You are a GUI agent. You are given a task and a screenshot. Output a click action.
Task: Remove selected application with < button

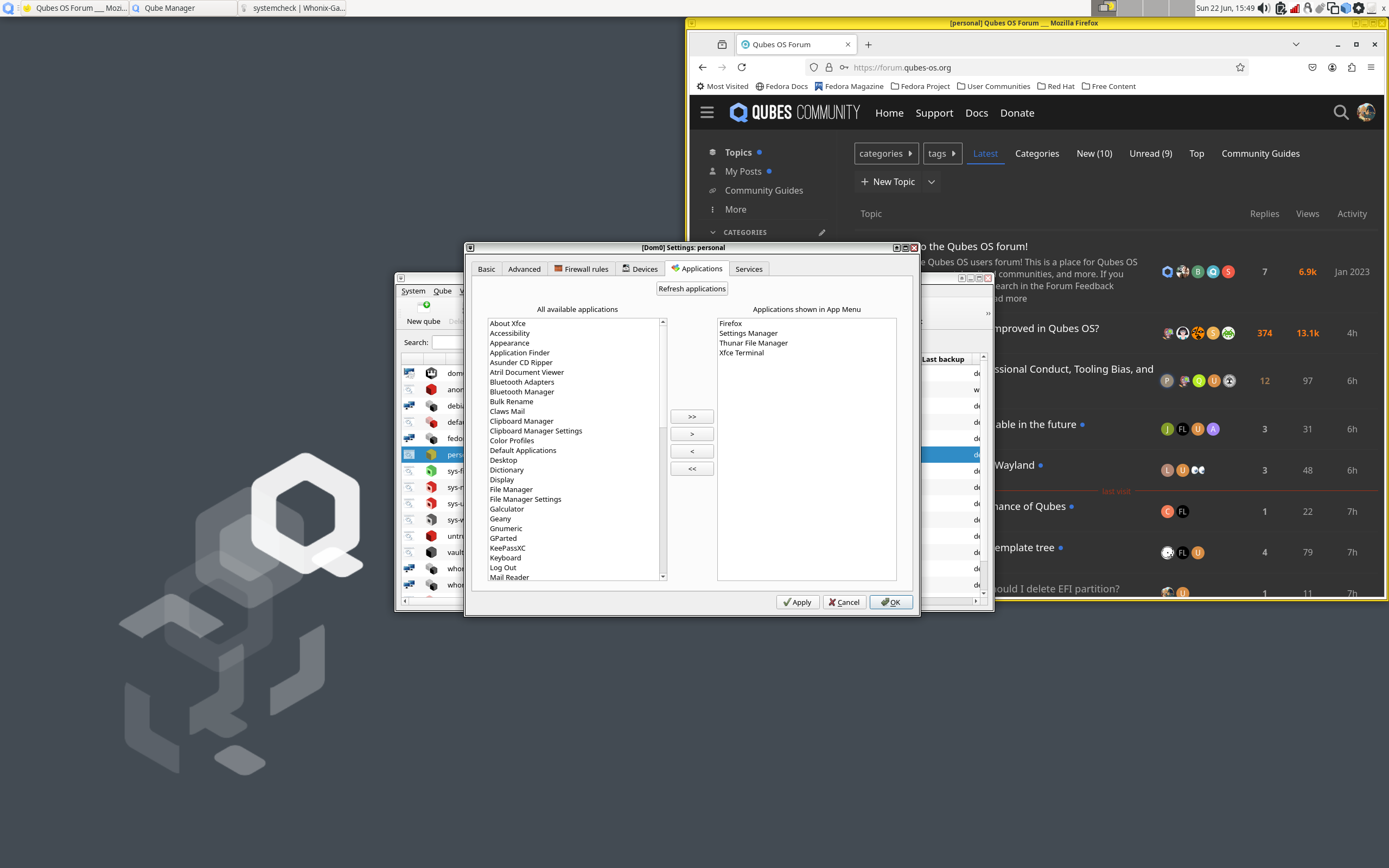click(x=692, y=451)
